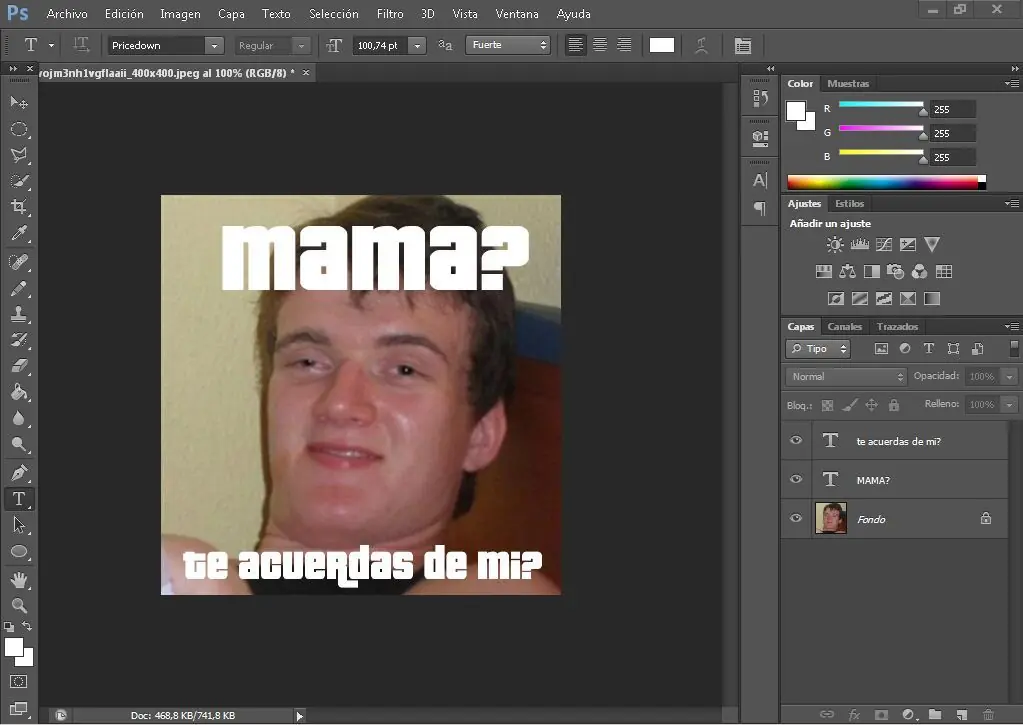Select the Dodge tool
1023x725 pixels.
19,444
